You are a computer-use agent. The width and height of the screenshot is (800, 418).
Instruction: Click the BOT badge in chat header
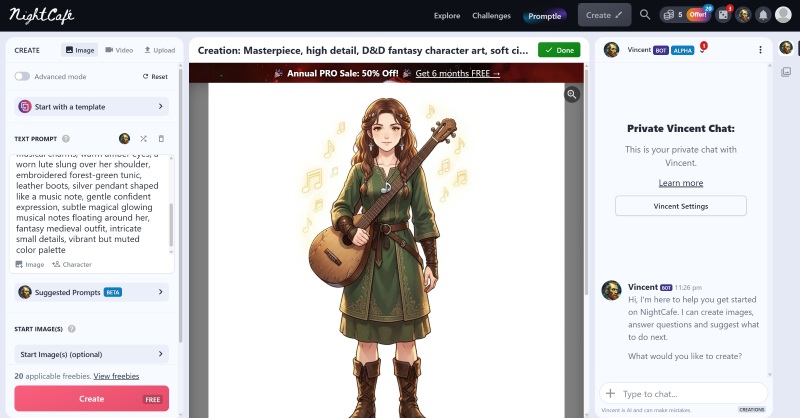661,50
